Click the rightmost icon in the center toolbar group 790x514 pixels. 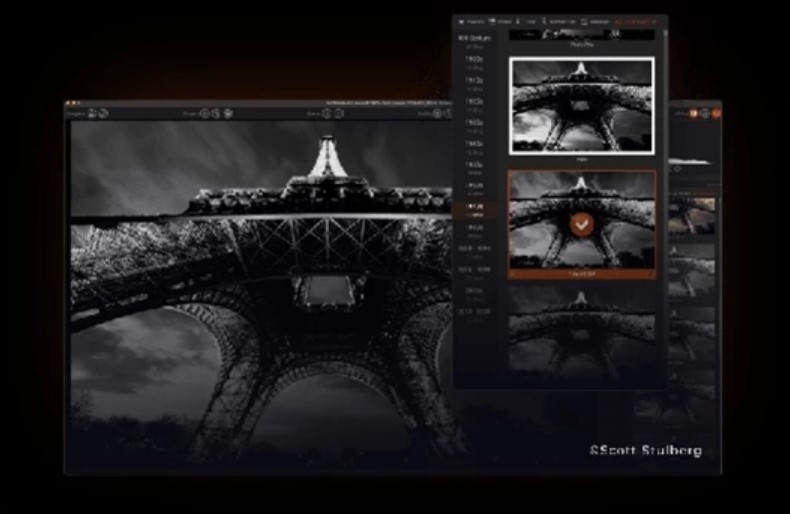click(228, 113)
